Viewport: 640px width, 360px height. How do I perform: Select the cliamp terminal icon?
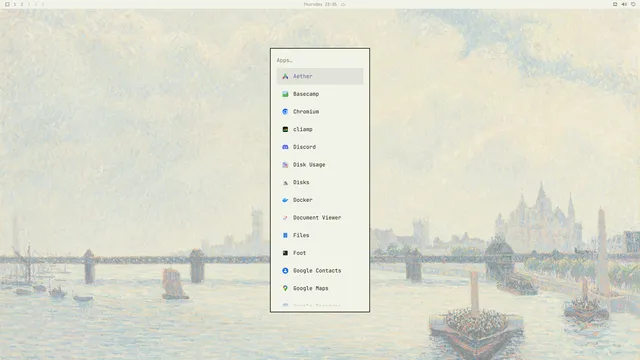(285, 129)
